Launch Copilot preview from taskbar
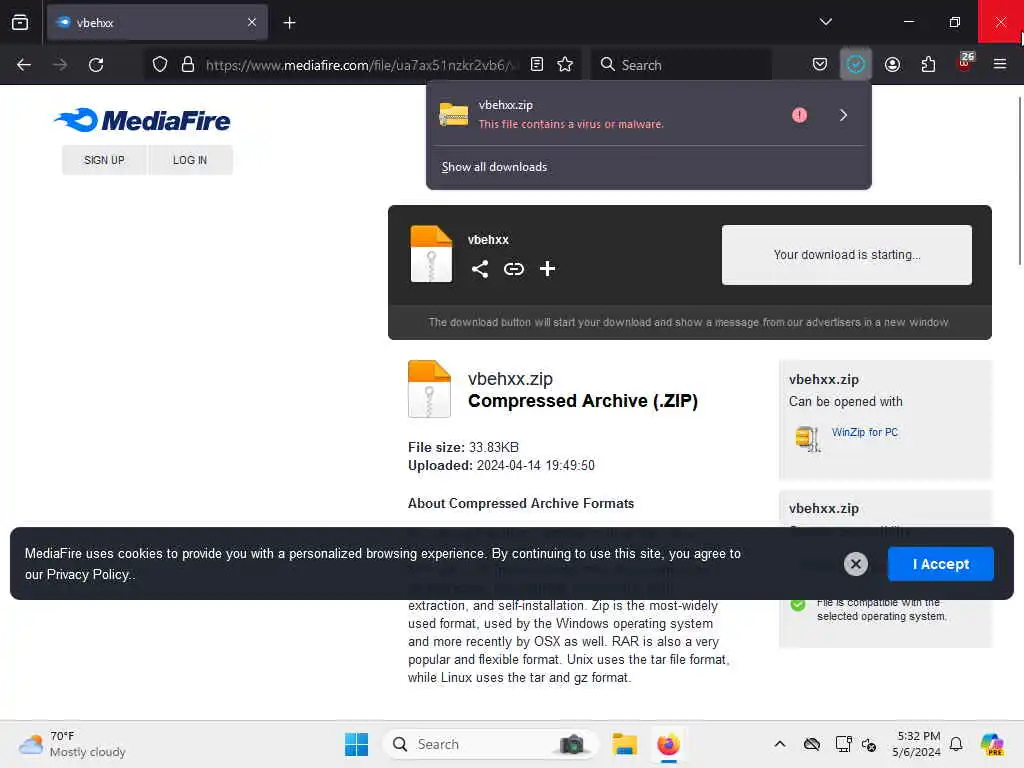The height and width of the screenshot is (768, 1024). (992, 744)
